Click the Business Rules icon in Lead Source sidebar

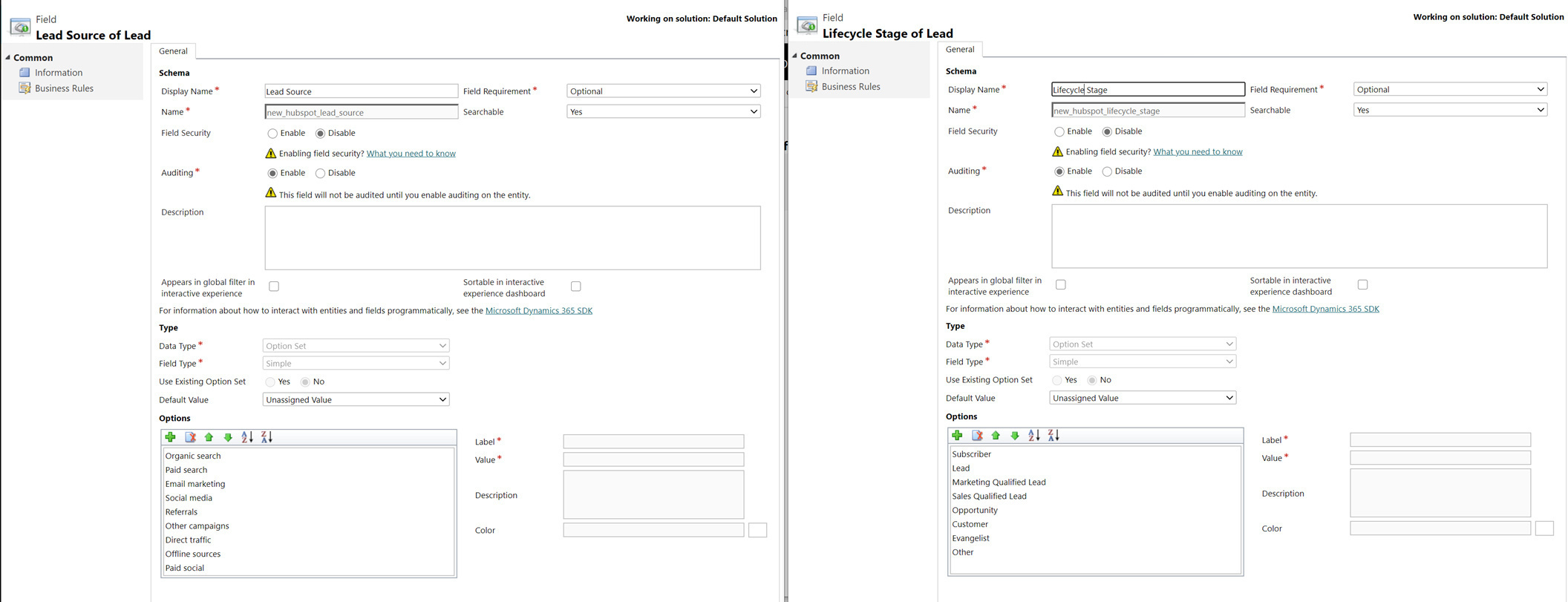tap(24, 88)
